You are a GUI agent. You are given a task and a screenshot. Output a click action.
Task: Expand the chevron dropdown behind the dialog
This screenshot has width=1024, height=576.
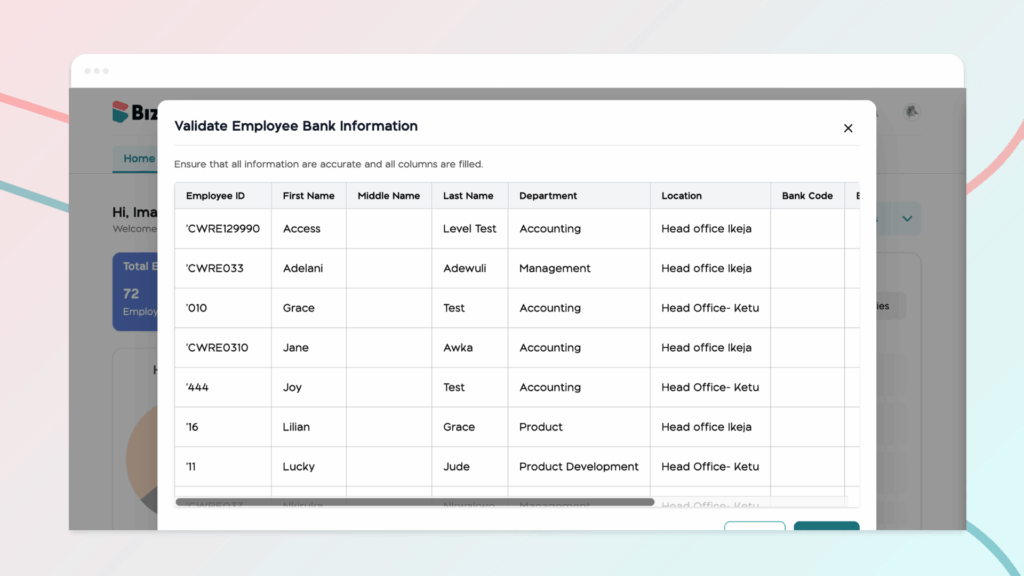pyautogui.click(x=907, y=219)
